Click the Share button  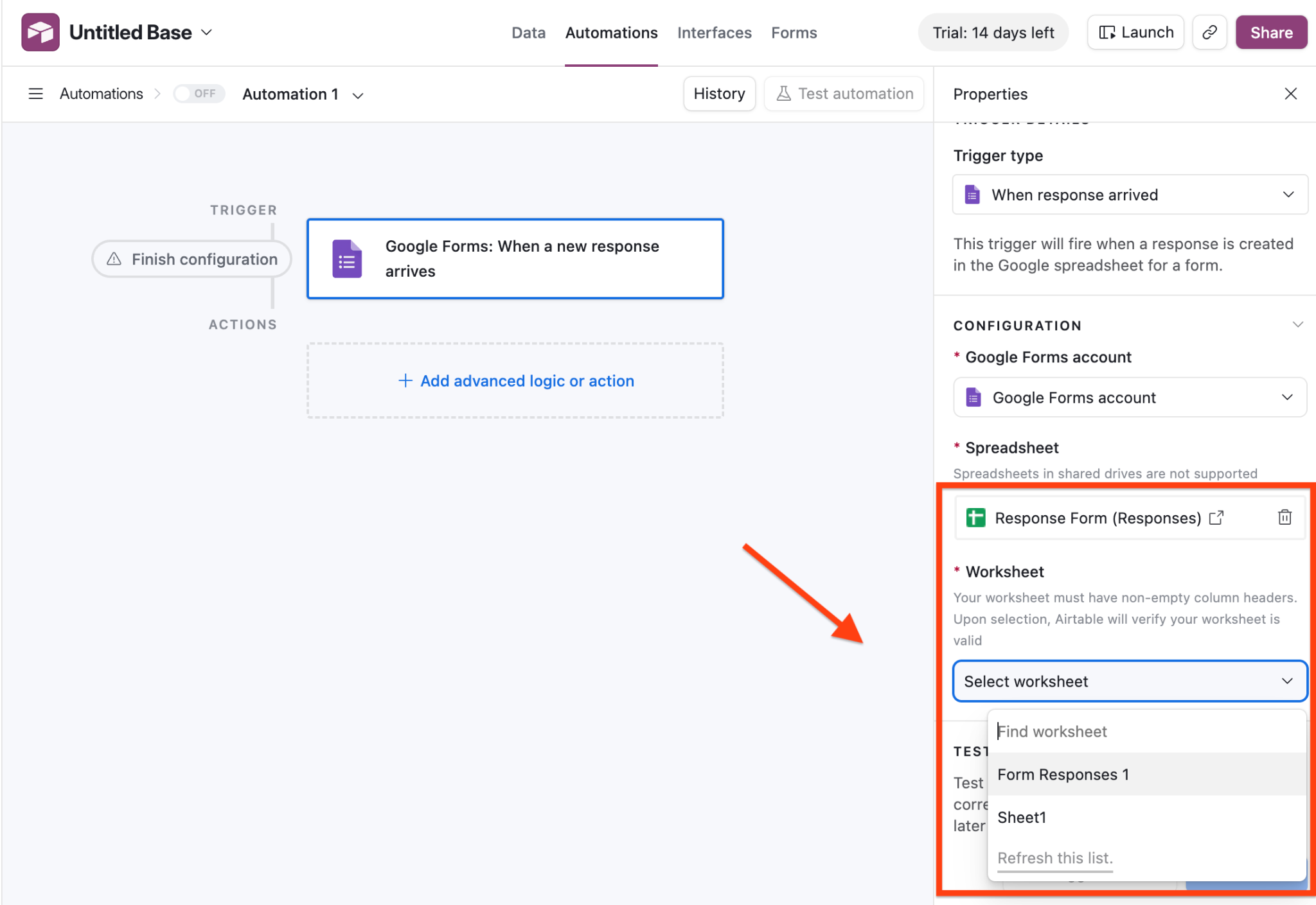point(1270,31)
